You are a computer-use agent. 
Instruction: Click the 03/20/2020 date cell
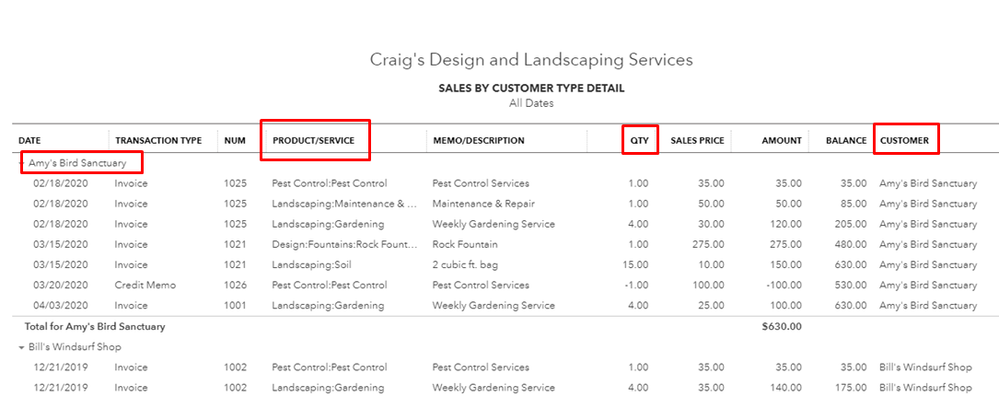[x=61, y=285]
